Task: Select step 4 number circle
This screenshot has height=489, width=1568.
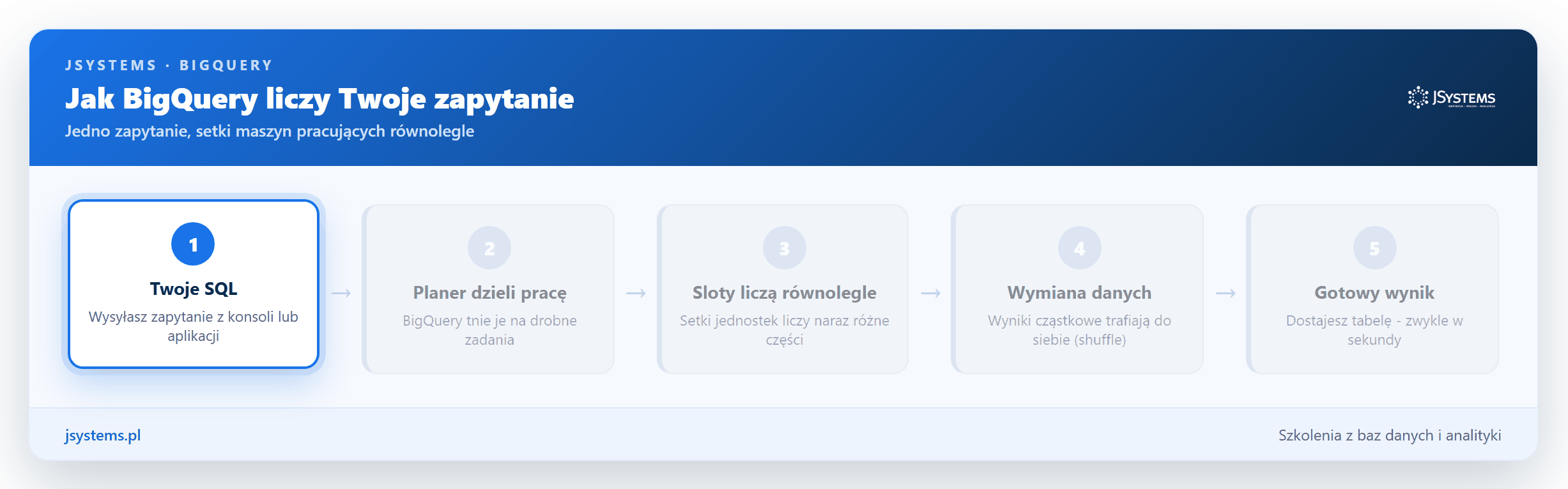Action: pos(1080,248)
